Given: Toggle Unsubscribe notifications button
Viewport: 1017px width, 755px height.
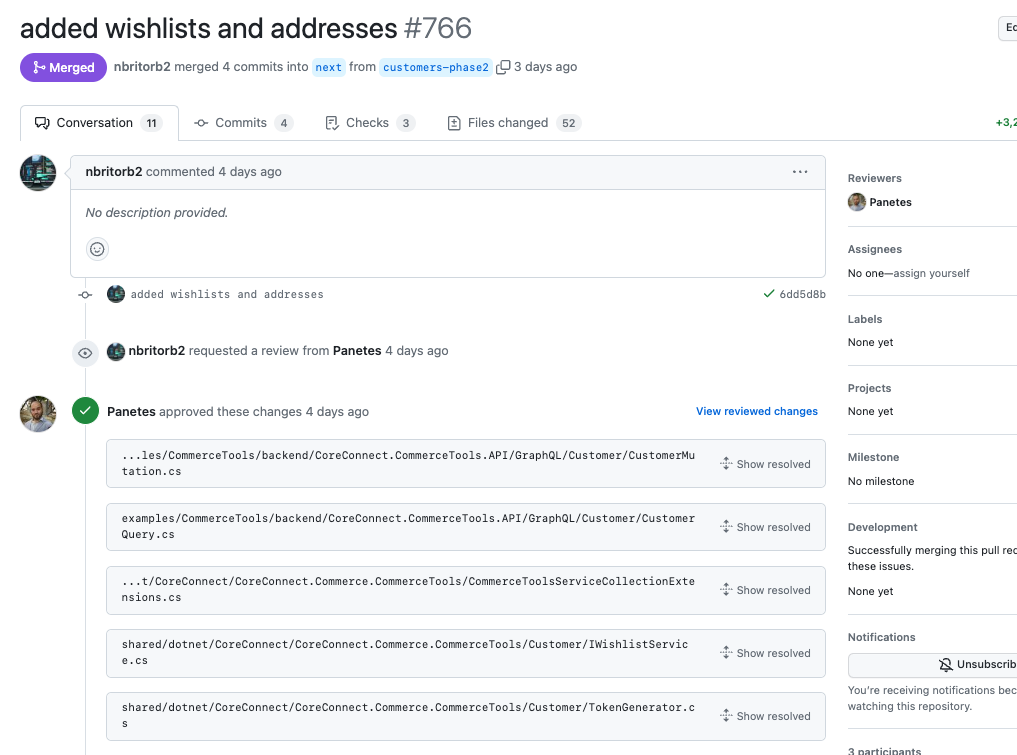Looking at the screenshot, I should (975, 665).
